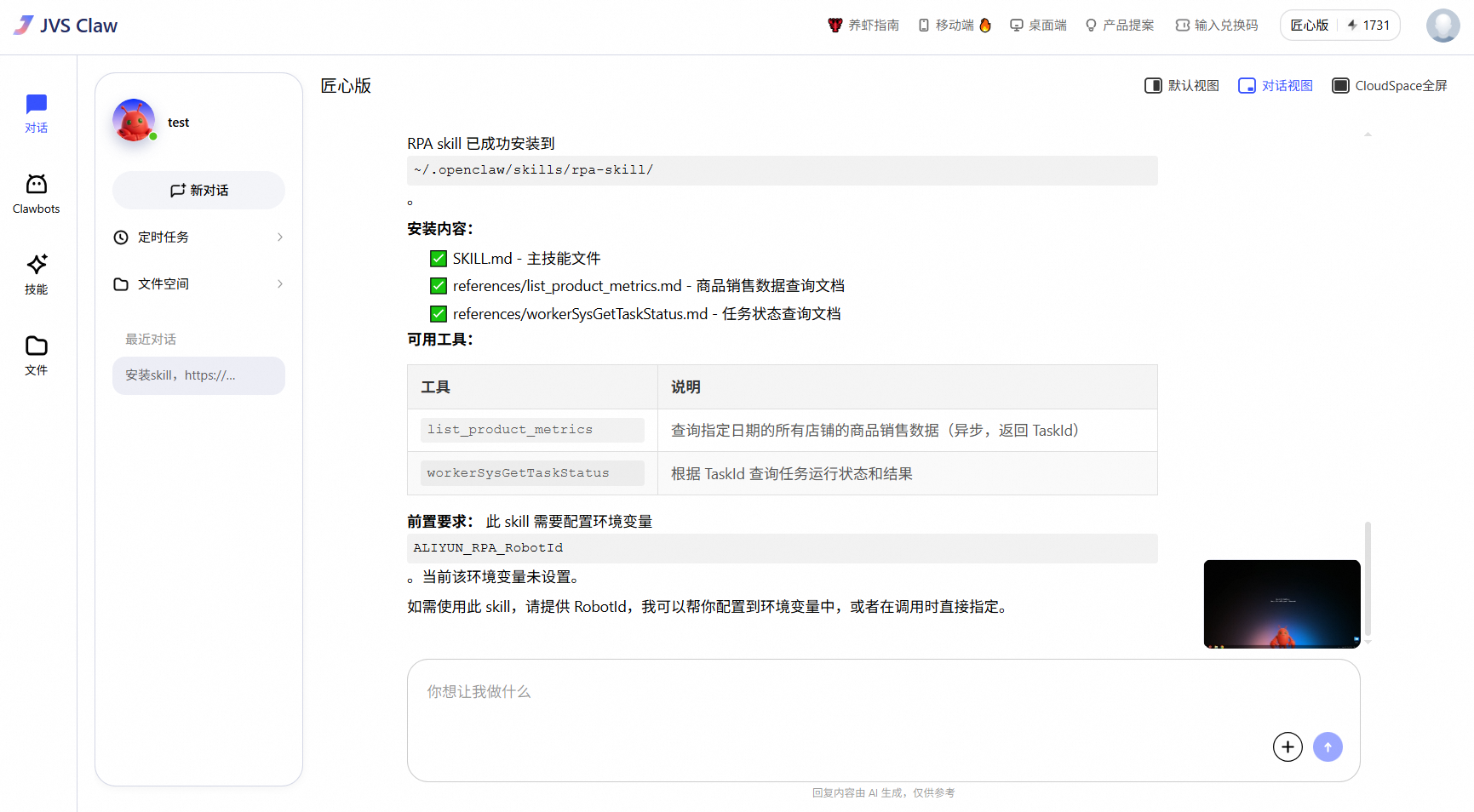The height and width of the screenshot is (812, 1474).
Task: Click the folder icon beside 文件空间
Action: (x=121, y=284)
